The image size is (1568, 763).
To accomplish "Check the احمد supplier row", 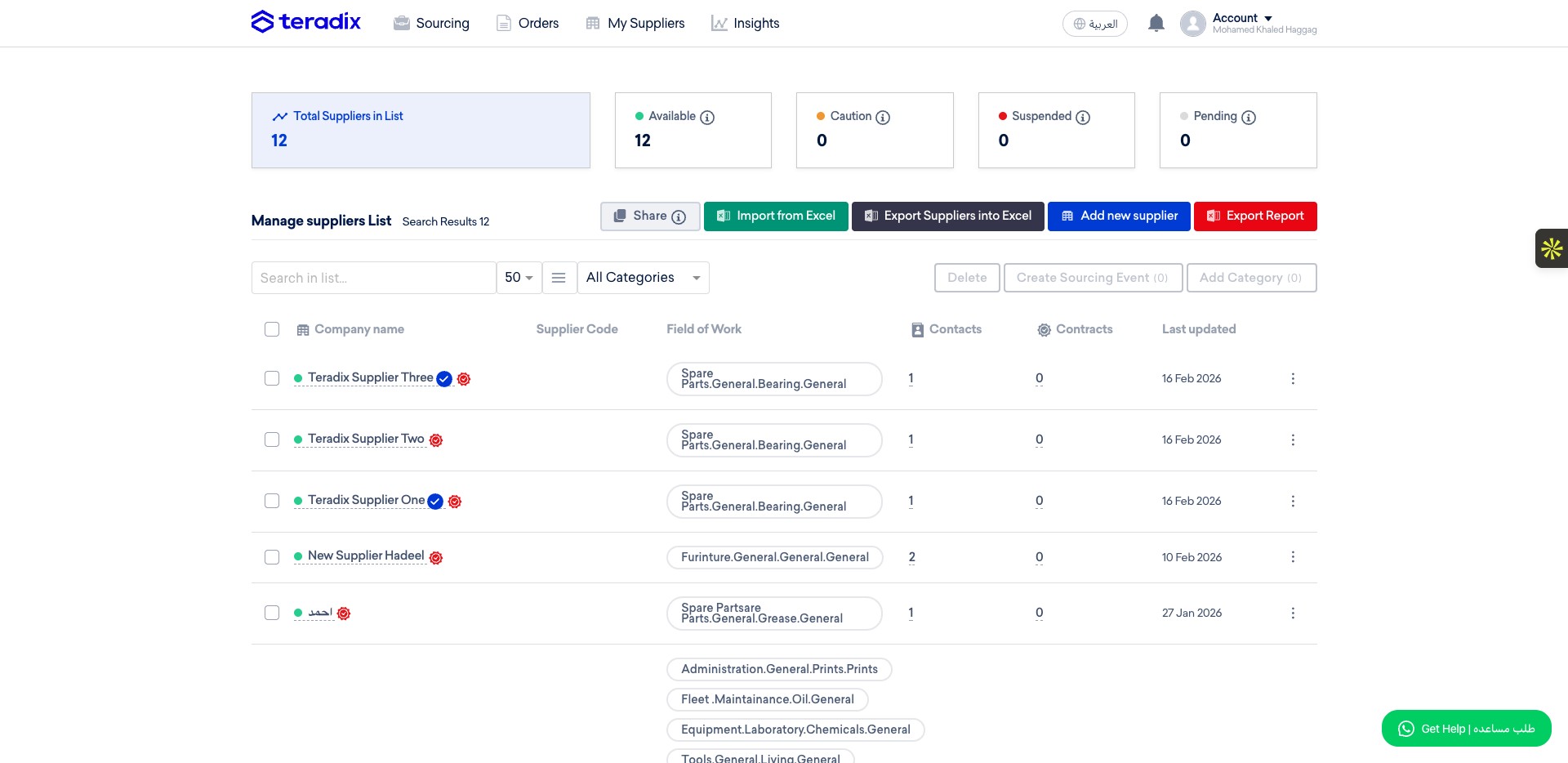I will [272, 613].
